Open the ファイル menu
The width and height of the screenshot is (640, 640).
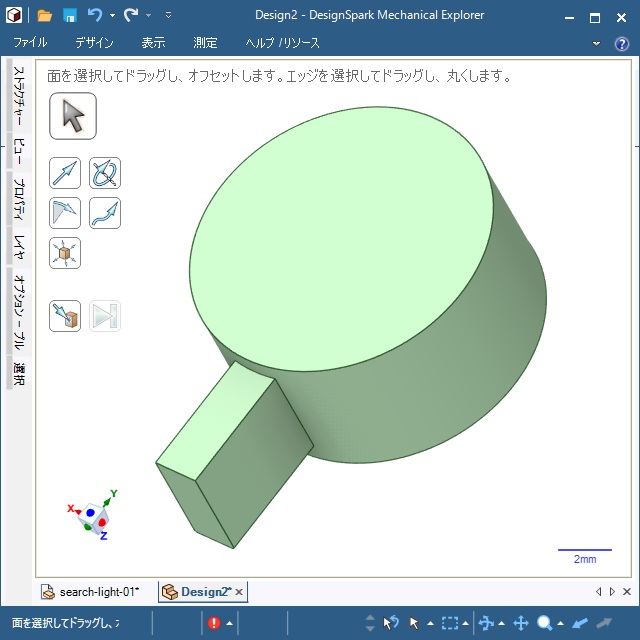(31, 43)
